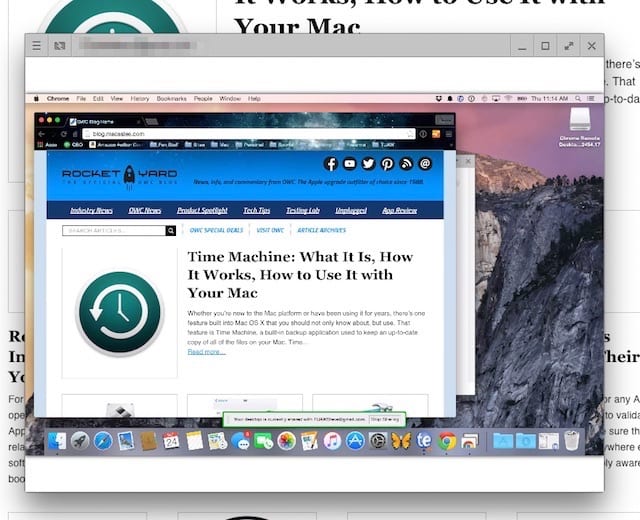The image size is (640, 520).
Task: Click the magnifier button beside Search Articles
Action: [171, 230]
